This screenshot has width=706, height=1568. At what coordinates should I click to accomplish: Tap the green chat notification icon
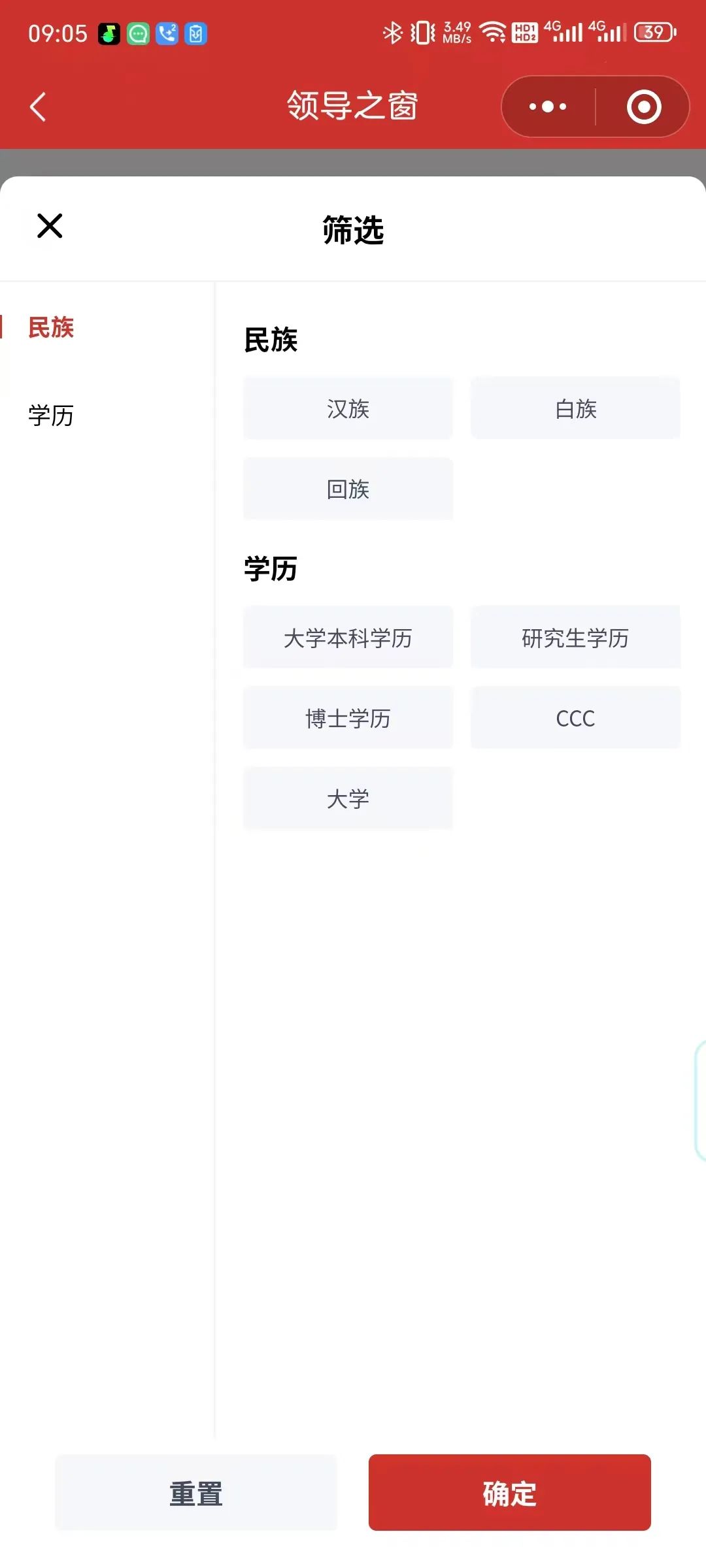coord(138,33)
